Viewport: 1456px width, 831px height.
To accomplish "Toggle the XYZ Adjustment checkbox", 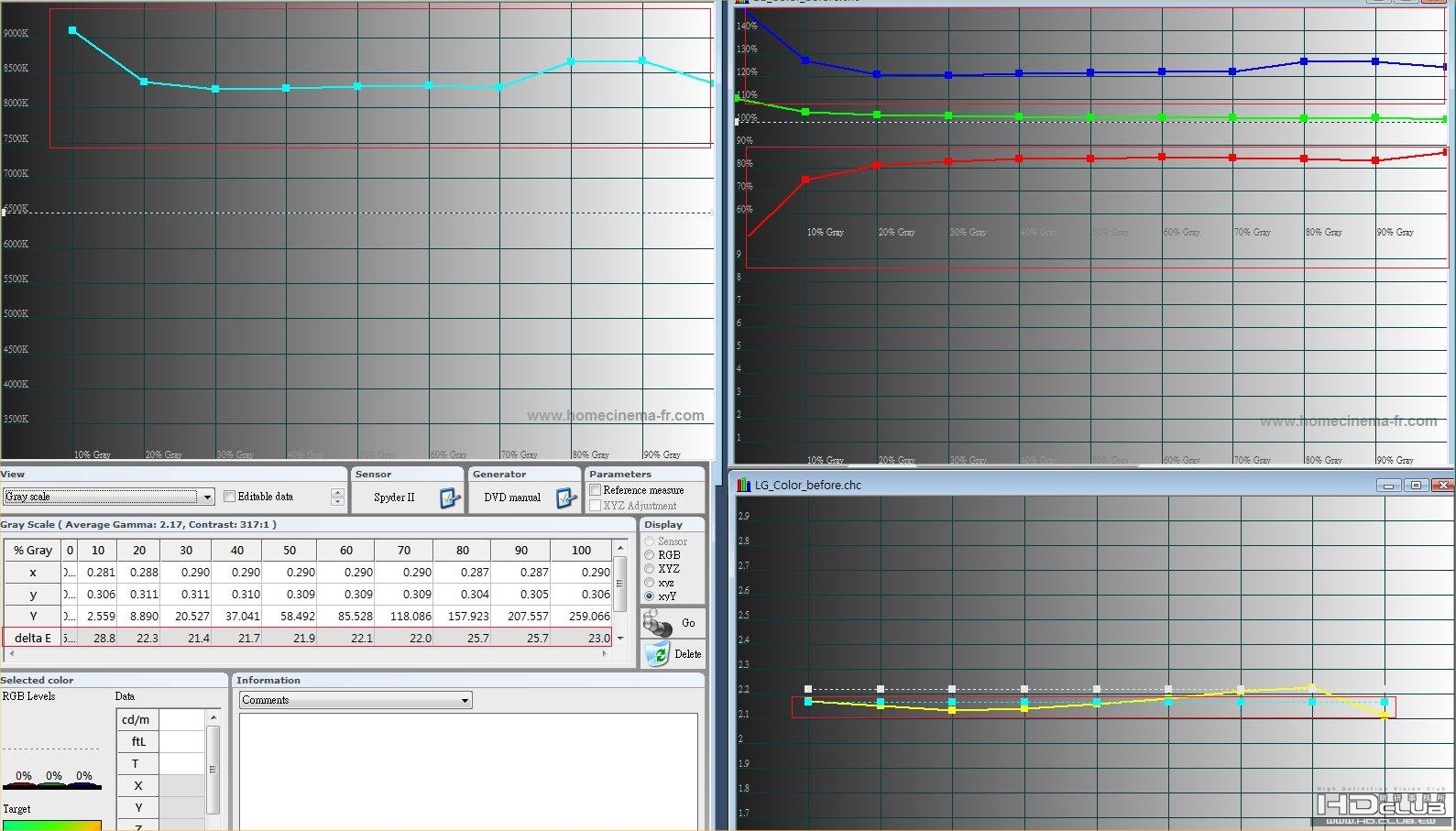I will tap(596, 506).
